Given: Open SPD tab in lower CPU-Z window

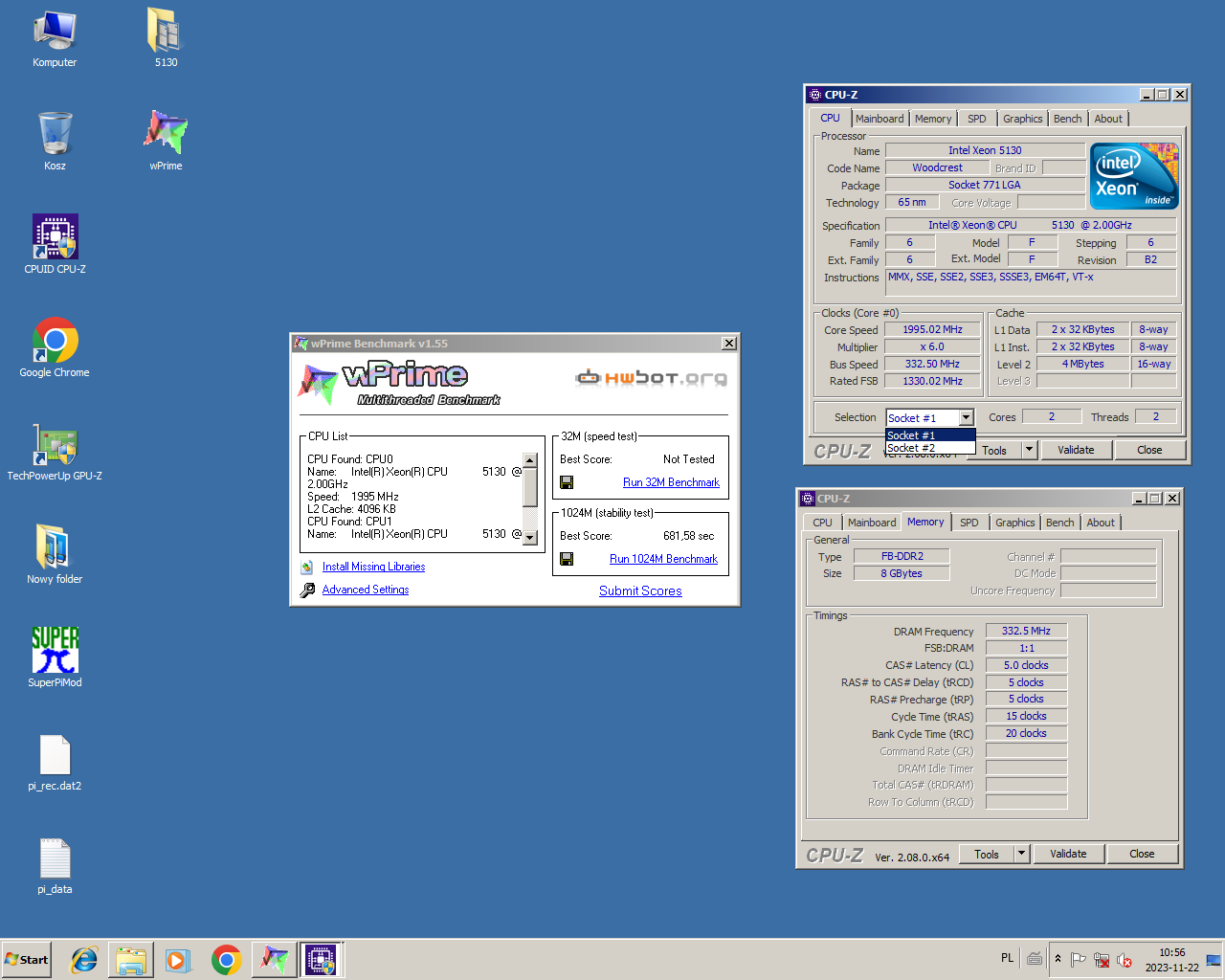Looking at the screenshot, I should (x=969, y=523).
